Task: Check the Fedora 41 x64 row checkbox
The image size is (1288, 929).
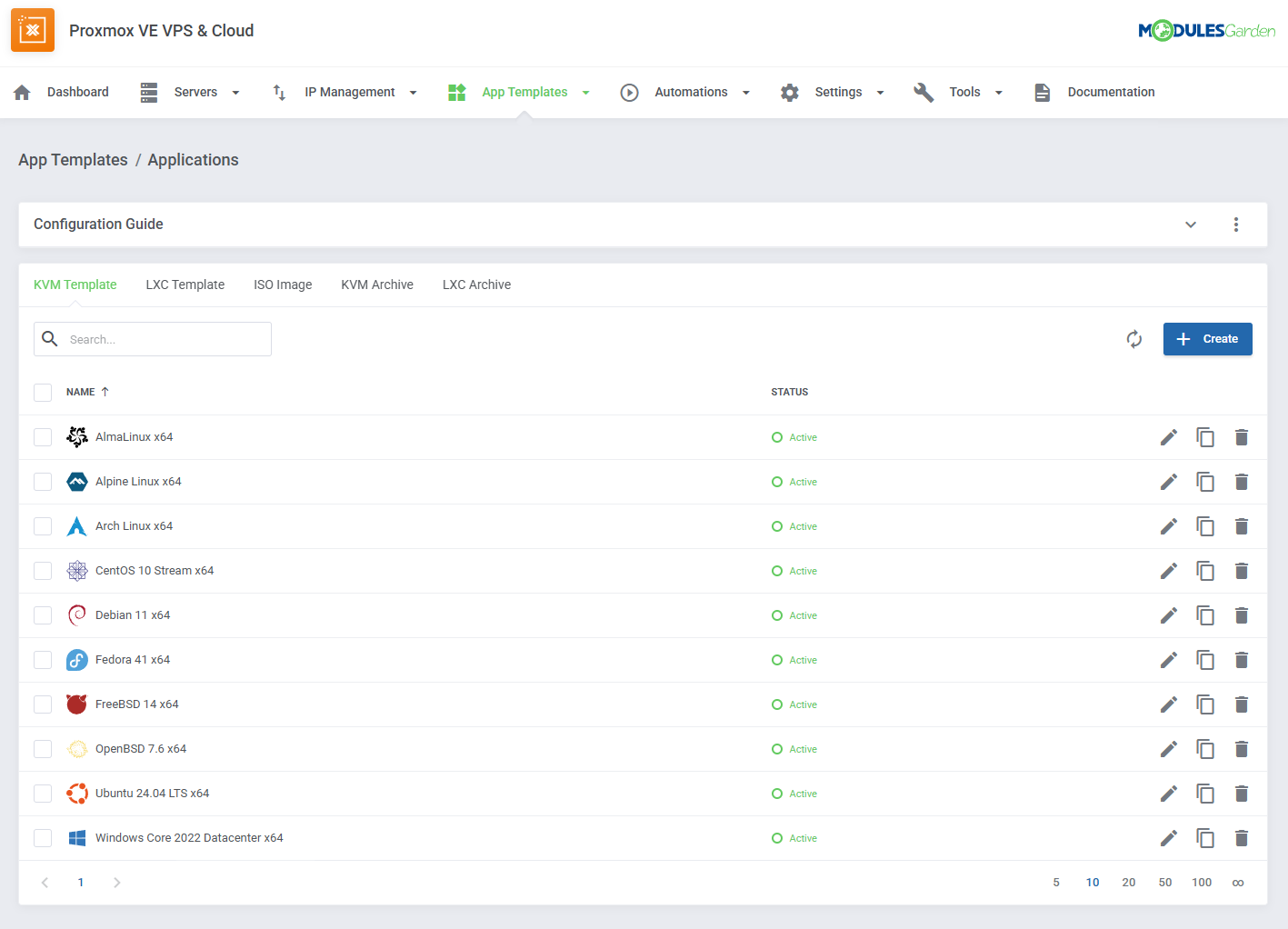Action: click(x=43, y=660)
